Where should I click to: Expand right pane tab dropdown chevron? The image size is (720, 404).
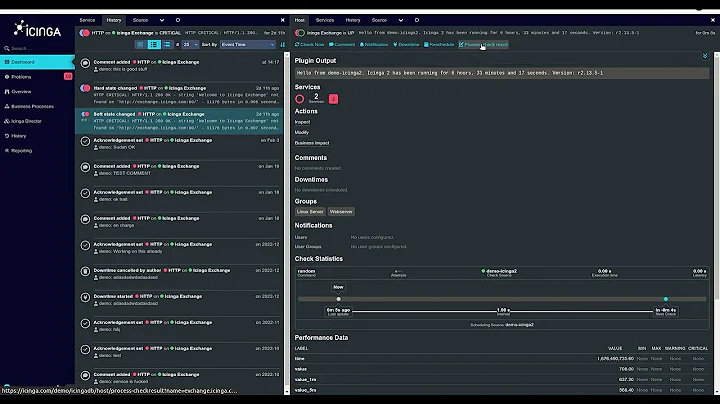[x=401, y=20]
